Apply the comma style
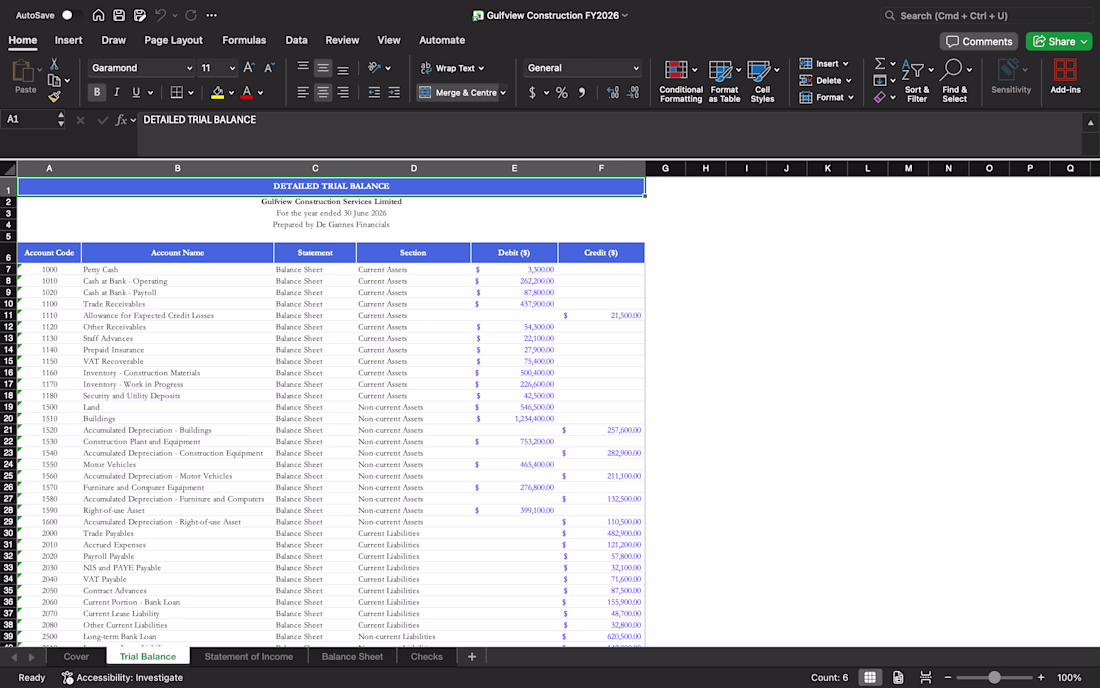Image resolution: width=1100 pixels, height=688 pixels. pyautogui.click(x=582, y=93)
